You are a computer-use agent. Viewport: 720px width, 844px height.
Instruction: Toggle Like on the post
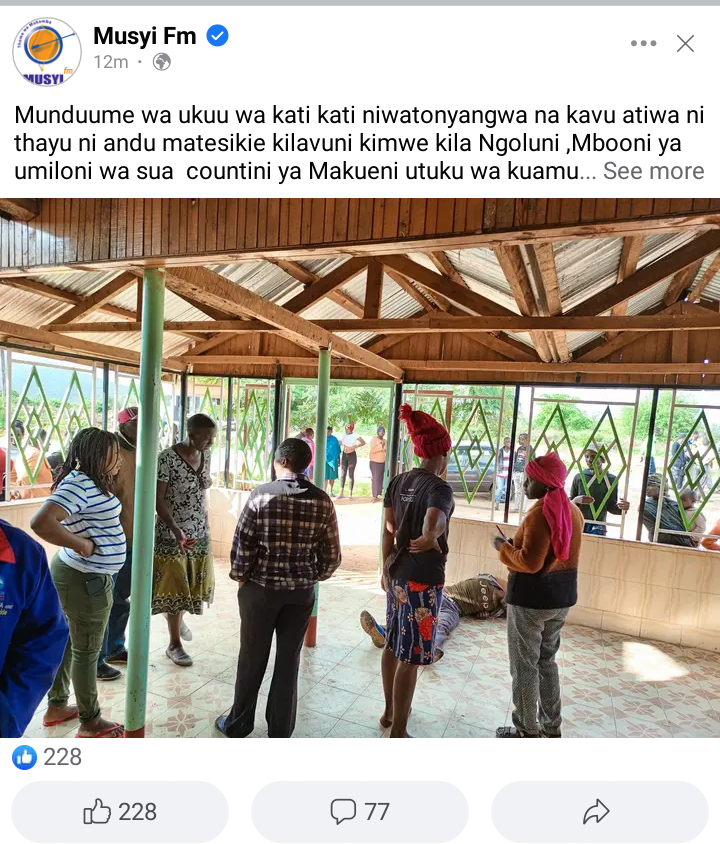point(120,812)
